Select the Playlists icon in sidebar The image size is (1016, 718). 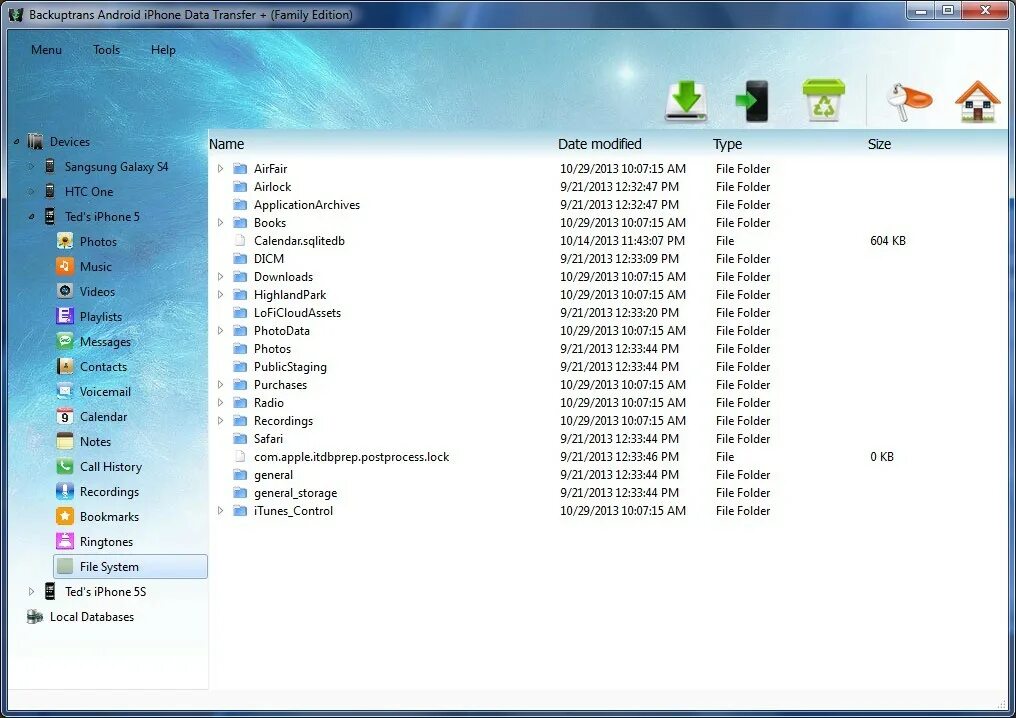click(65, 316)
